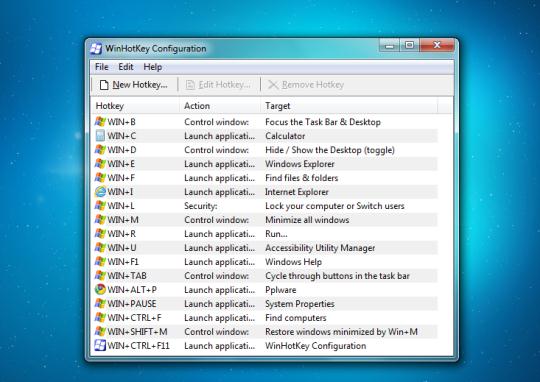This screenshot has width=540, height=382.
Task: Select the 'Windows Explorer' target cell
Action: 300,164
